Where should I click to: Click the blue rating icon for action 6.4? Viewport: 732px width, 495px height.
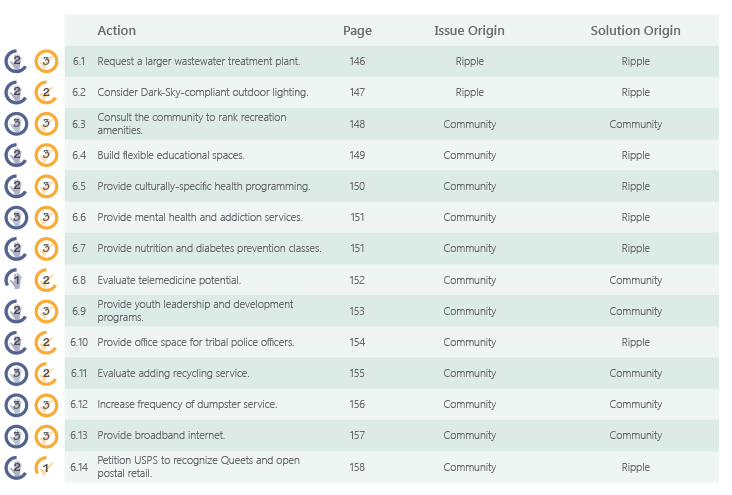(x=16, y=155)
